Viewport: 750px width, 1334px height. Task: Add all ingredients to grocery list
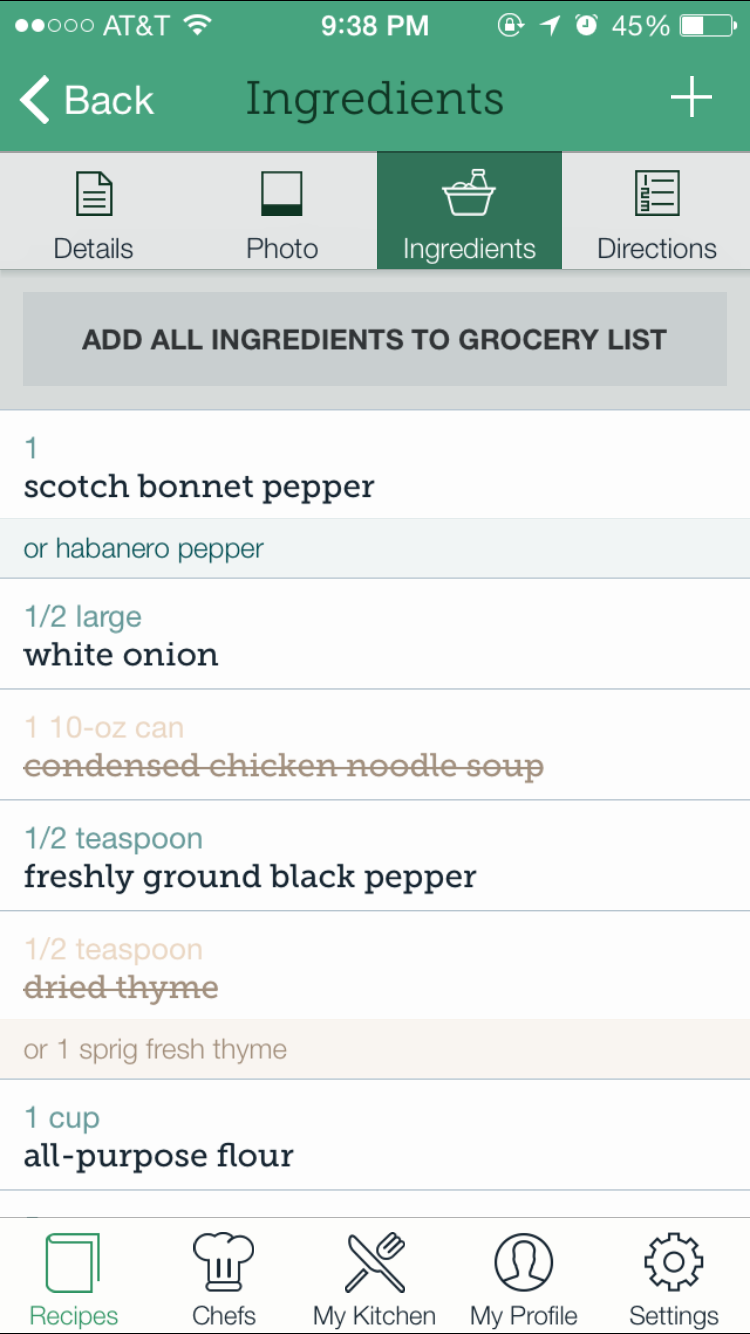375,339
